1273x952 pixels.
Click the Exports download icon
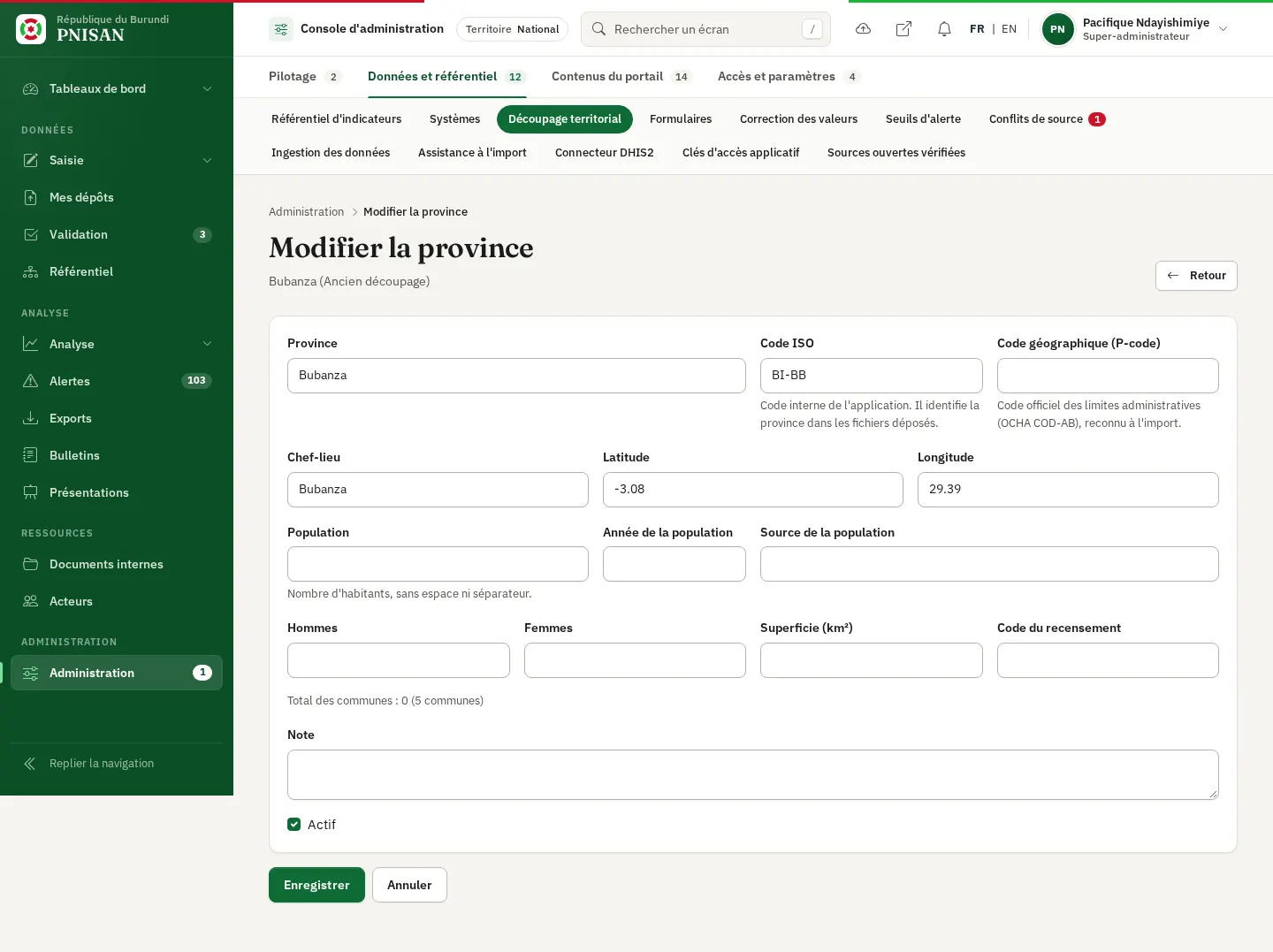[x=31, y=418]
